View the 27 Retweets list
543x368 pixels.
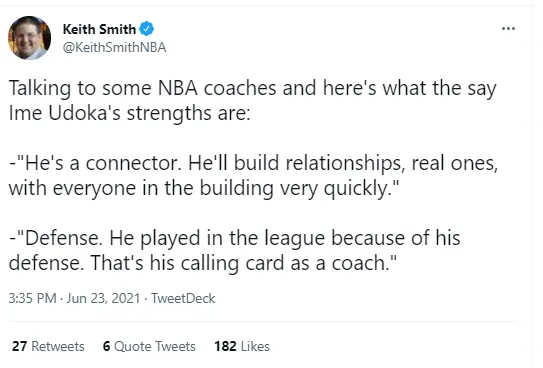pyautogui.click(x=48, y=346)
